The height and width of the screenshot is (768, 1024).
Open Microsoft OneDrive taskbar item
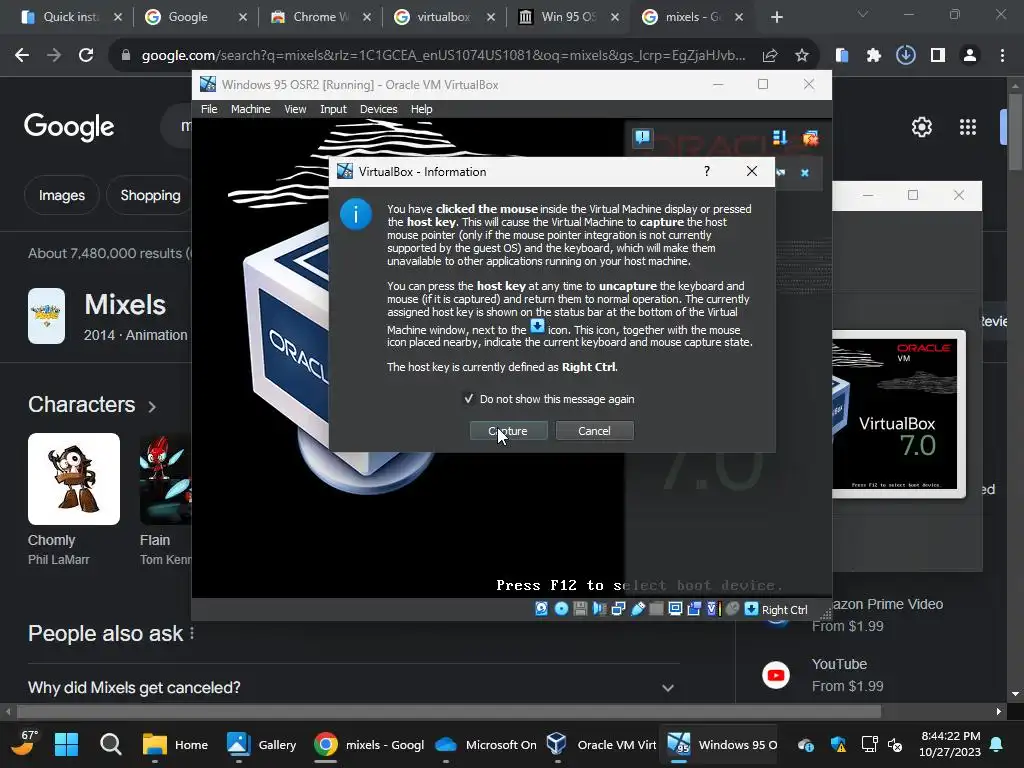(485, 744)
